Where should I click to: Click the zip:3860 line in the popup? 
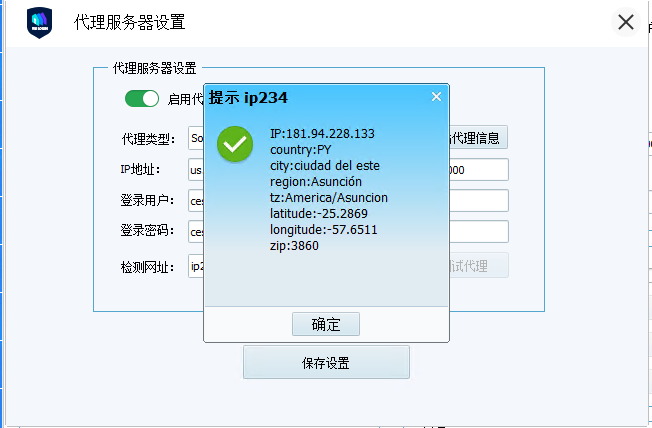pyautogui.click(x=294, y=246)
